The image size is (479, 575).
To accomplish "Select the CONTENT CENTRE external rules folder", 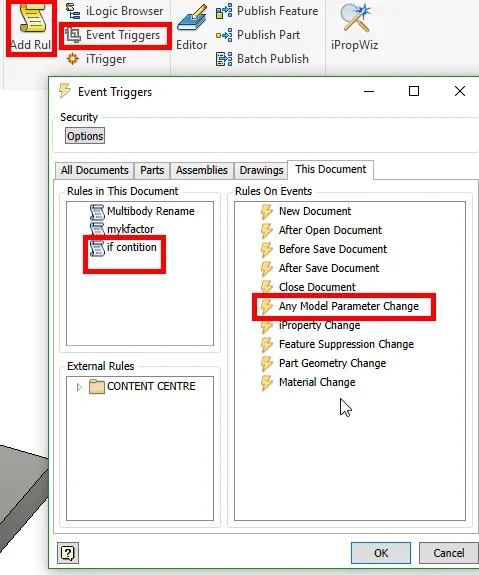I will tap(142, 387).
